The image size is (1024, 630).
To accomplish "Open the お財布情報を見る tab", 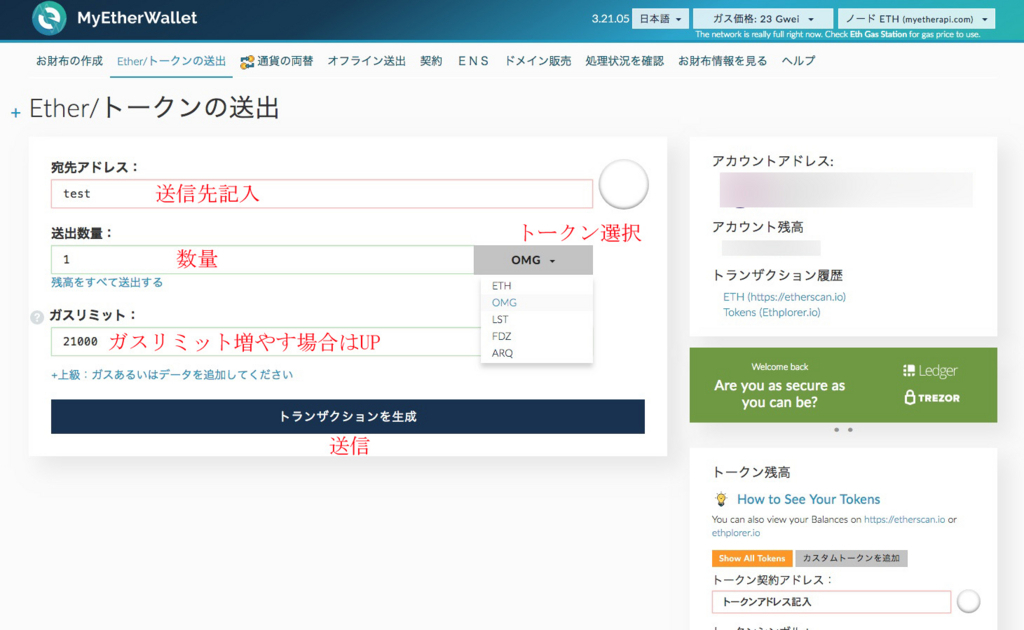I will pos(722,61).
